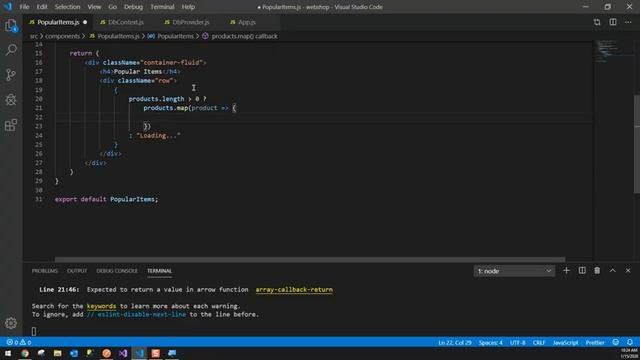Split the editor to the right
640x360 pixels.
point(613,22)
